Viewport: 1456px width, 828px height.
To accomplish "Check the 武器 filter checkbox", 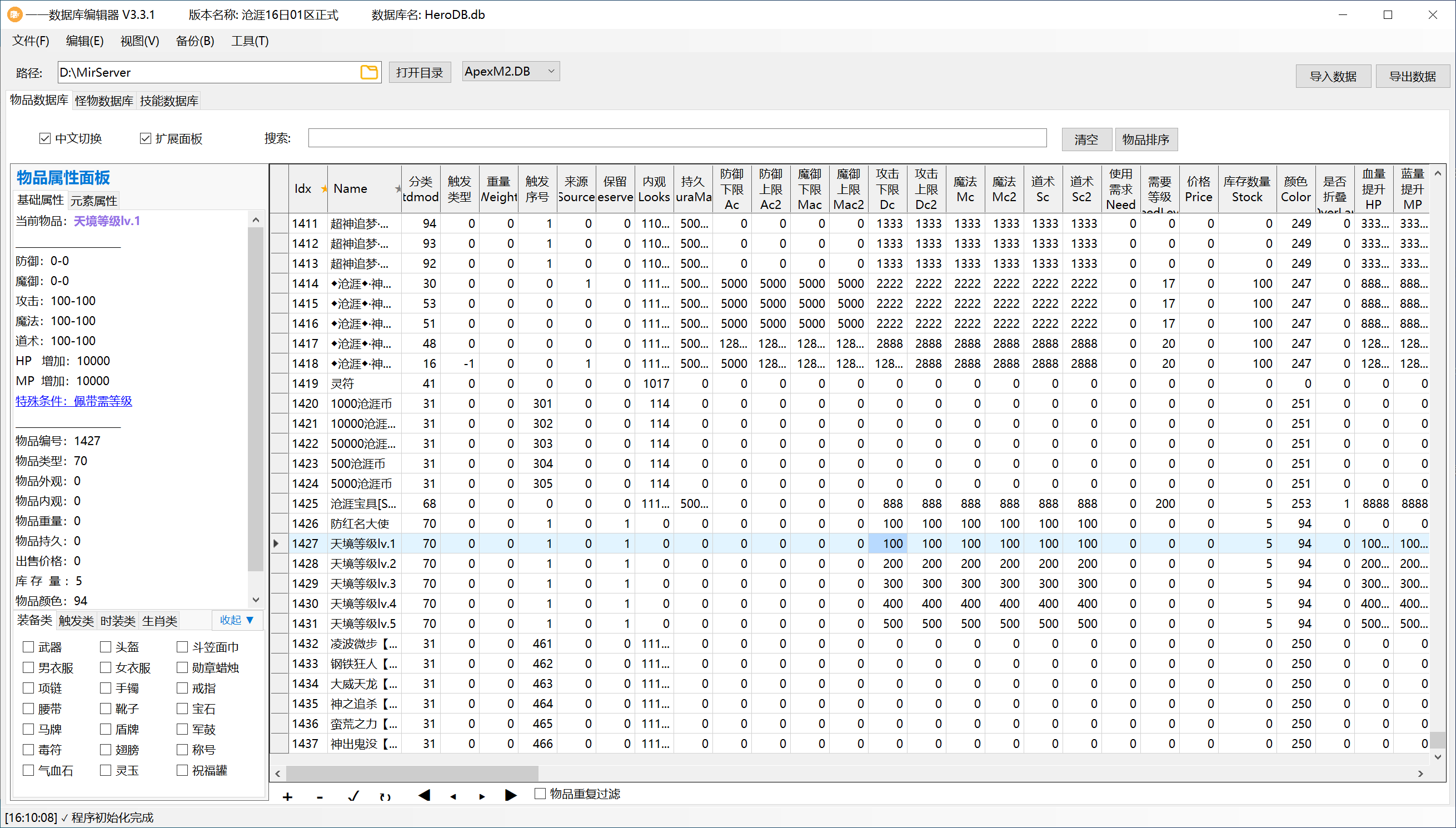I will (28, 647).
